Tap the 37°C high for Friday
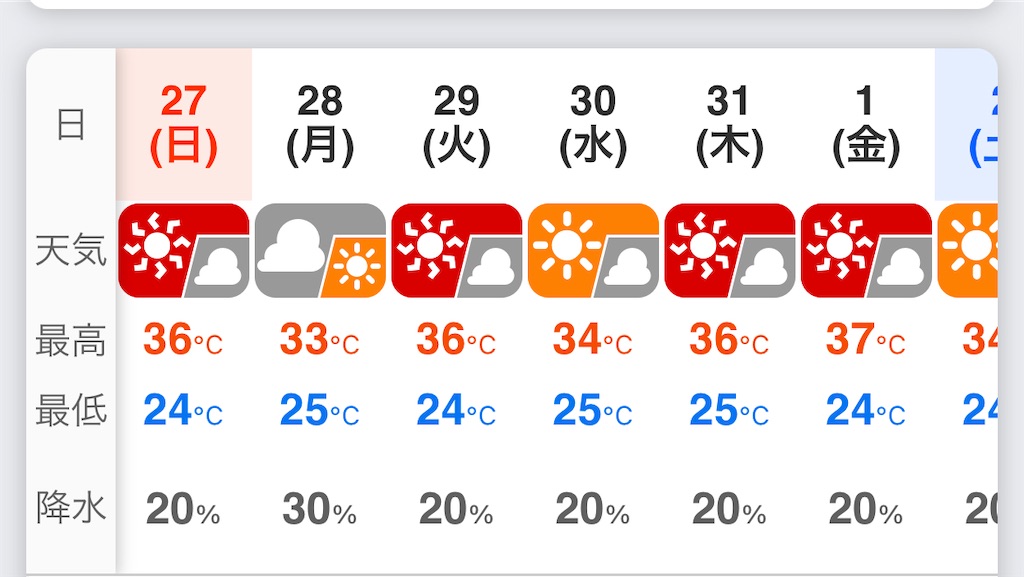Screen dimensions: 1024x577 pos(866,339)
